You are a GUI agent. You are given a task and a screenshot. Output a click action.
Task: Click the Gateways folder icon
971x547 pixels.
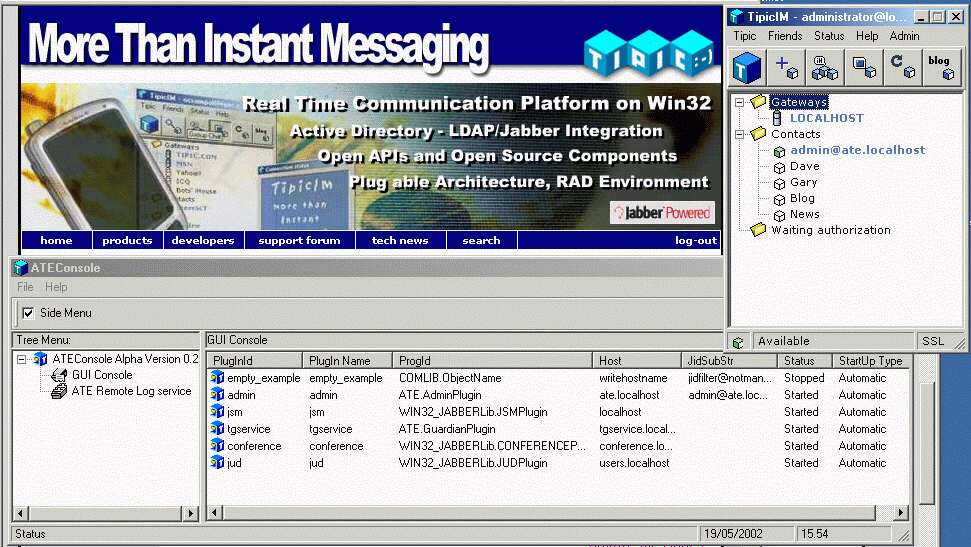[758, 101]
